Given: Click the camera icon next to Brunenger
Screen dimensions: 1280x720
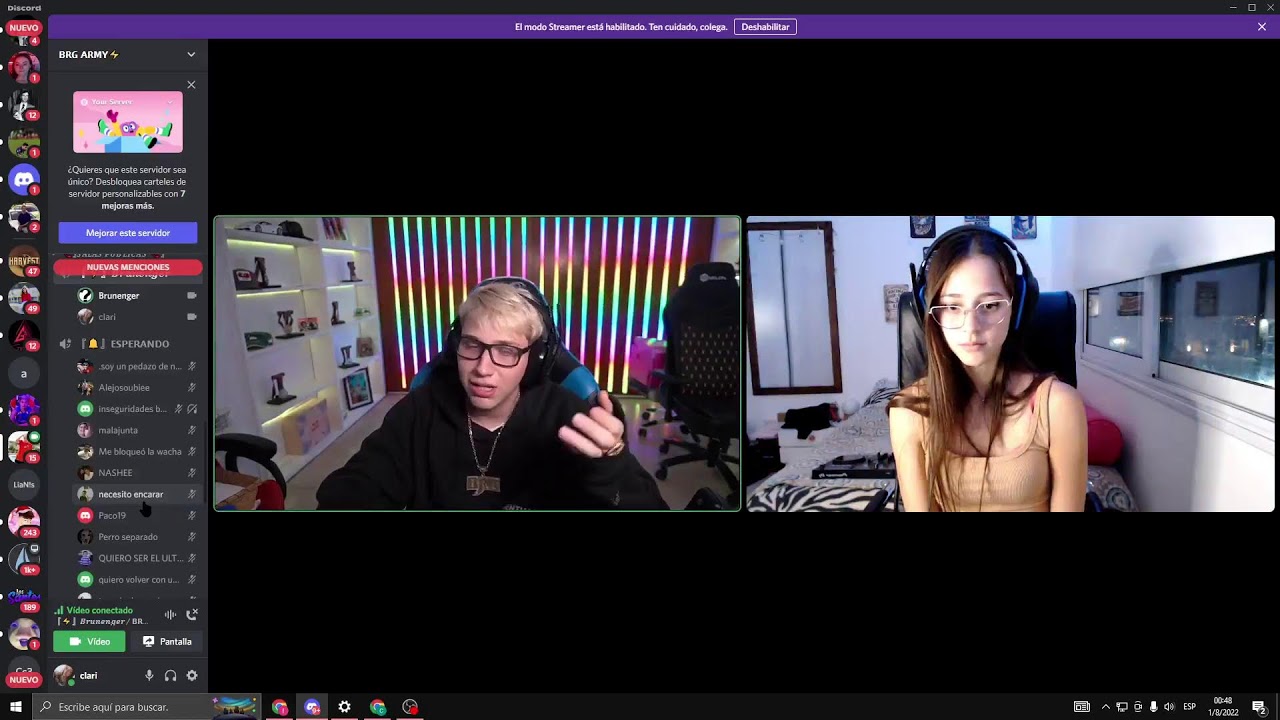Looking at the screenshot, I should pos(192,296).
